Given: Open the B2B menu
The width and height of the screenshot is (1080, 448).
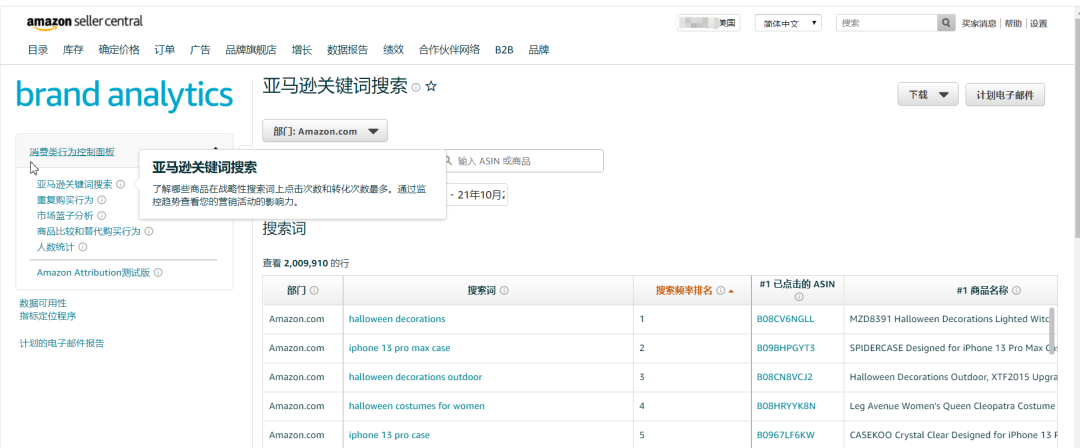Looking at the screenshot, I should tap(504, 50).
